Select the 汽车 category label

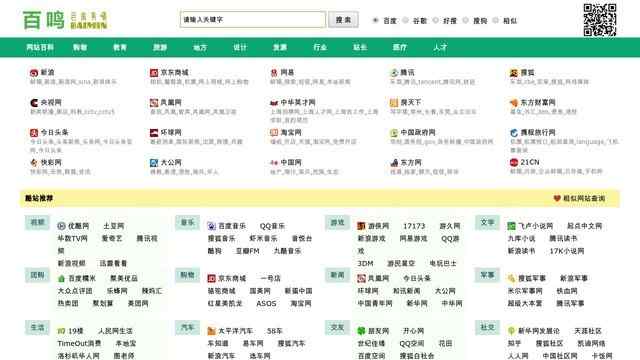(x=187, y=327)
